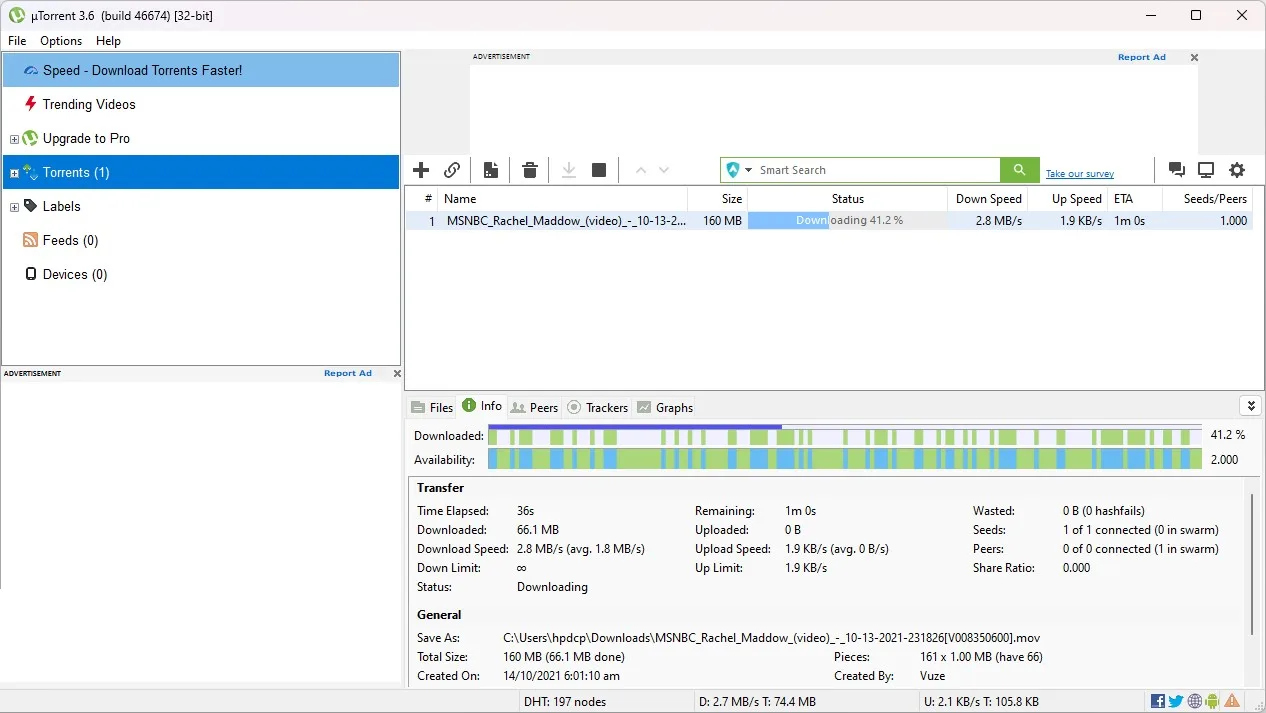1266x713 pixels.
Task: Open Preferences via the gear icon
Action: pyautogui.click(x=1237, y=170)
